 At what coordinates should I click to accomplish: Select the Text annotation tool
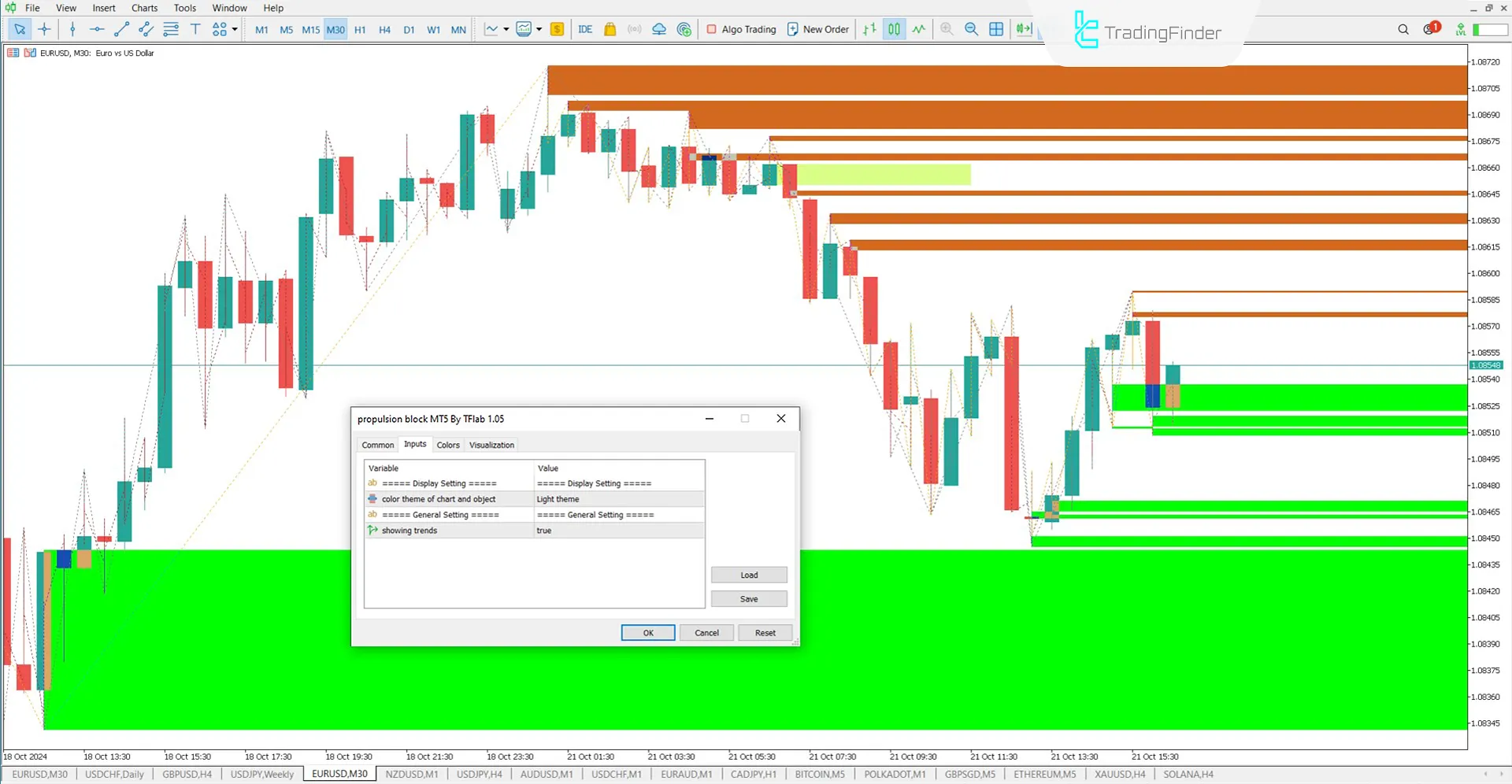pos(195,29)
